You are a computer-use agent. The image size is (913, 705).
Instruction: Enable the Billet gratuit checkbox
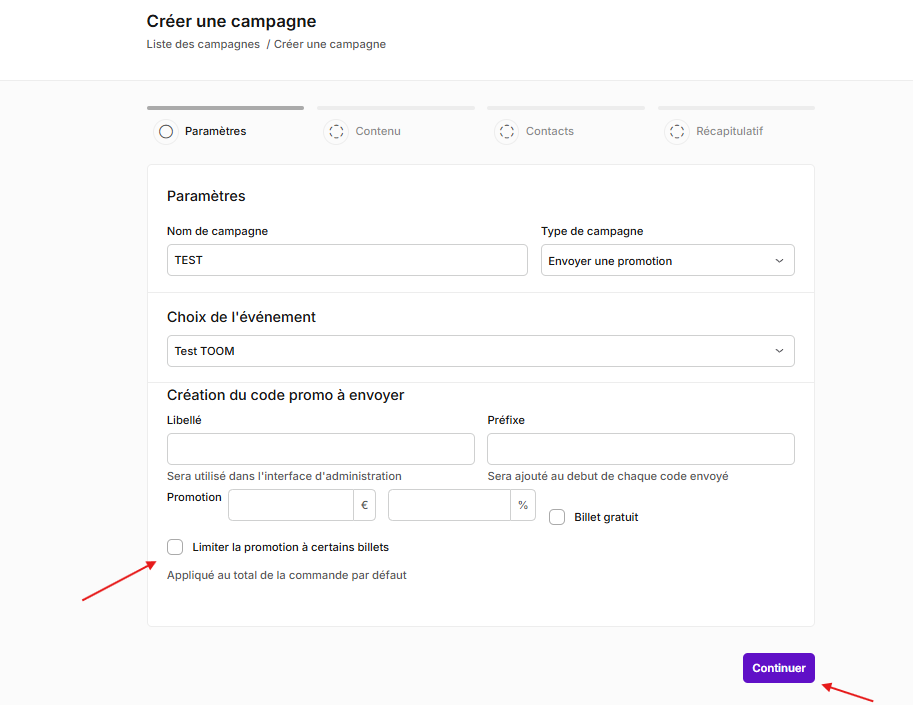pos(557,517)
